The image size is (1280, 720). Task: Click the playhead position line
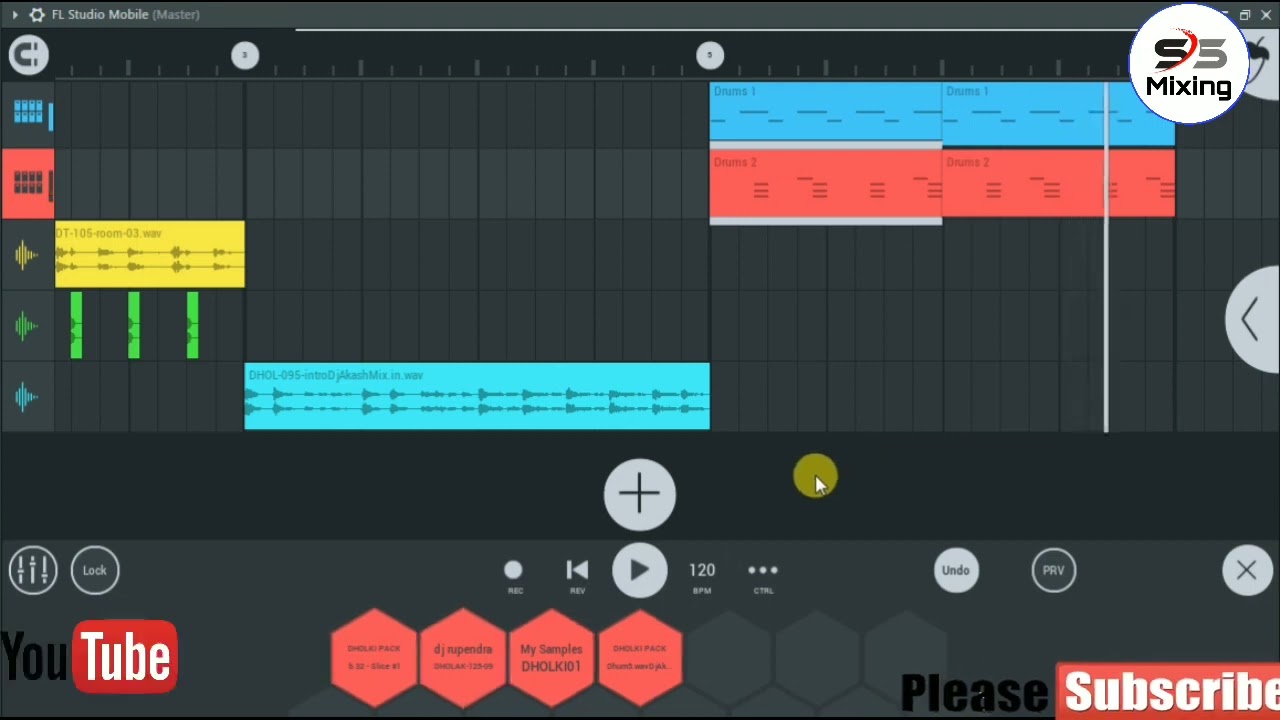pyautogui.click(x=1106, y=258)
